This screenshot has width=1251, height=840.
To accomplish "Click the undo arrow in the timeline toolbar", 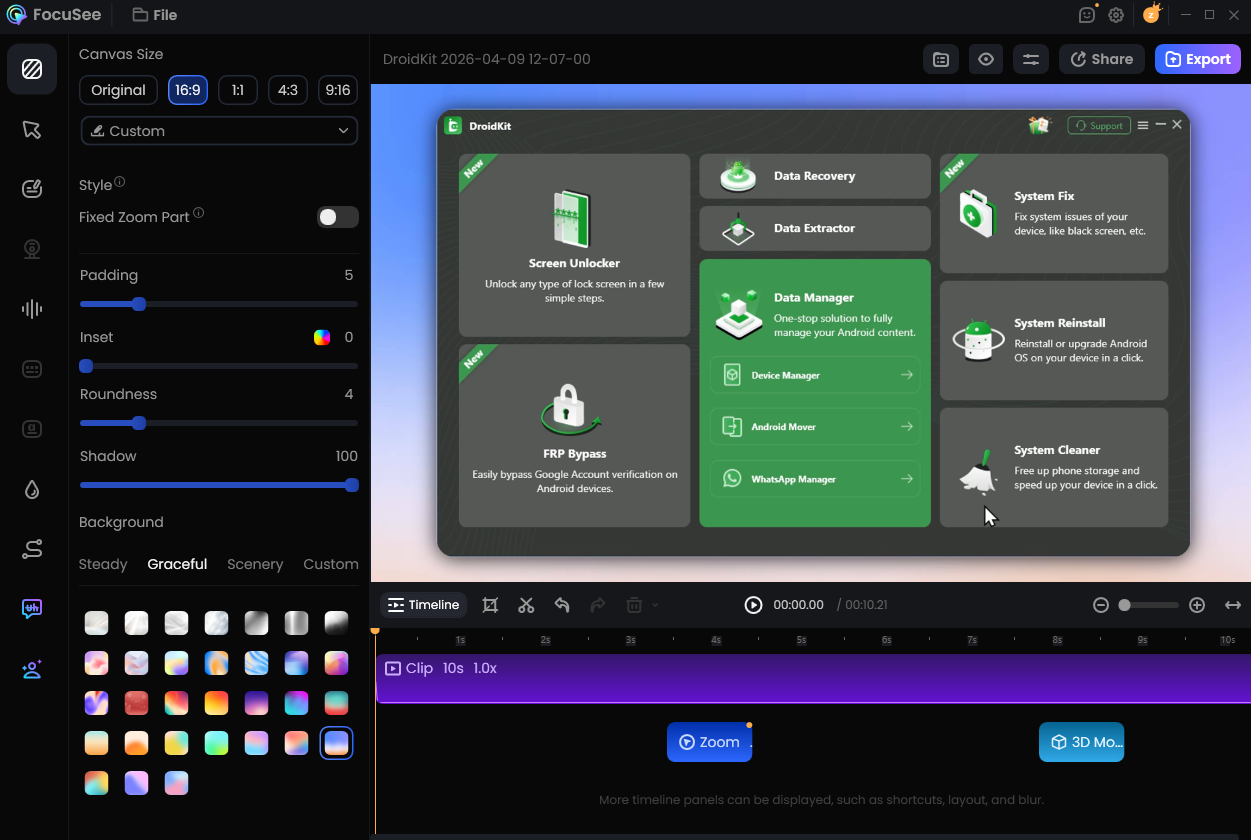I will click(561, 605).
